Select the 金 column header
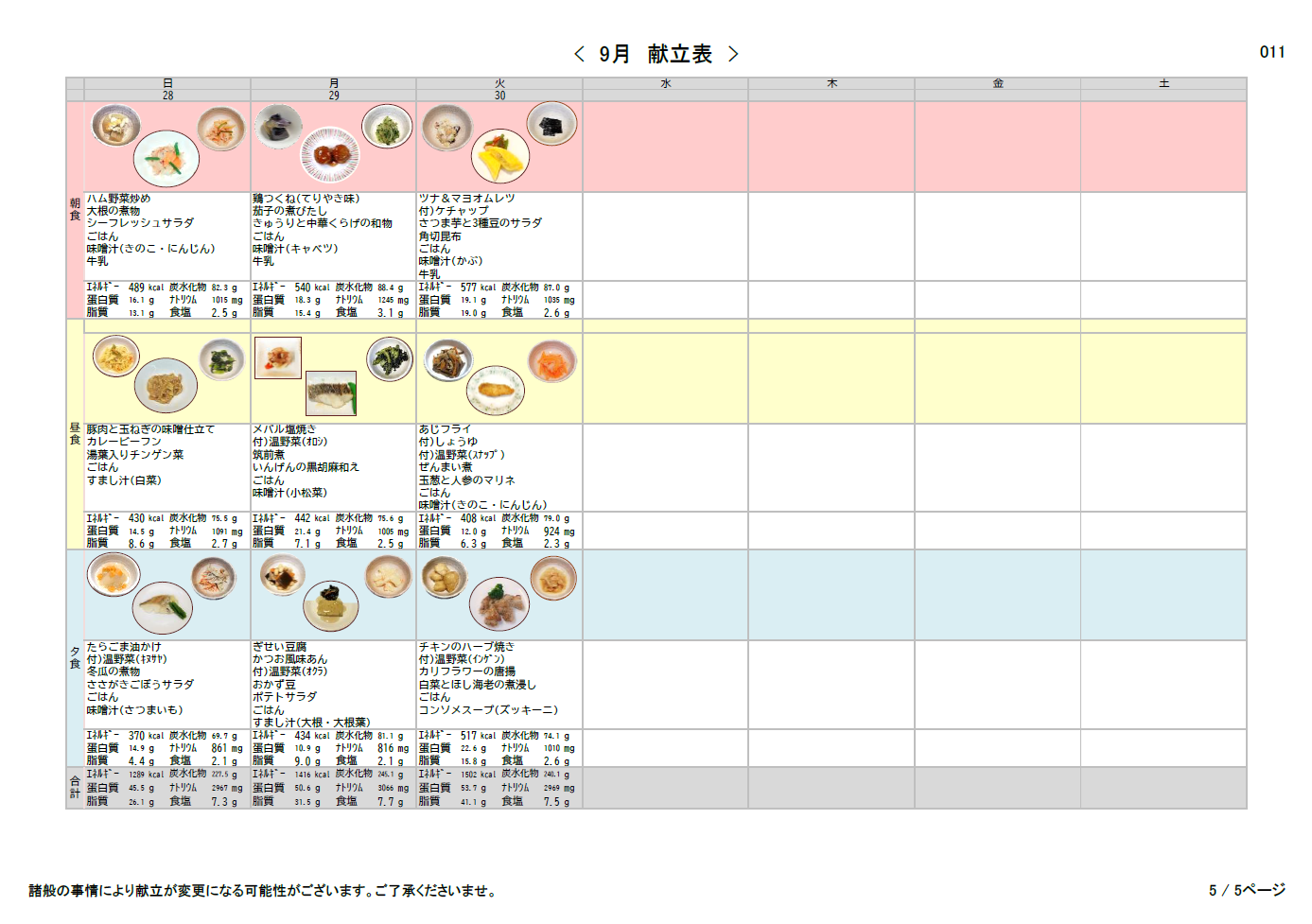Screen dimensions: 1312x924 998,84
